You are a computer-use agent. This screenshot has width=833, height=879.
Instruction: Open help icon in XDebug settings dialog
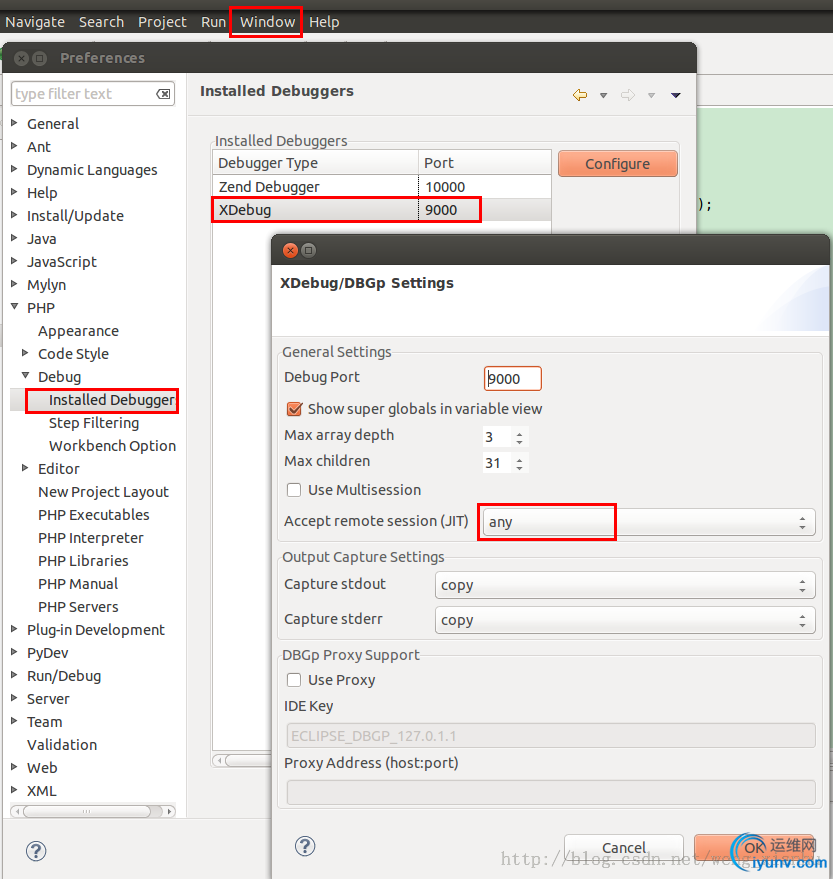(x=305, y=846)
